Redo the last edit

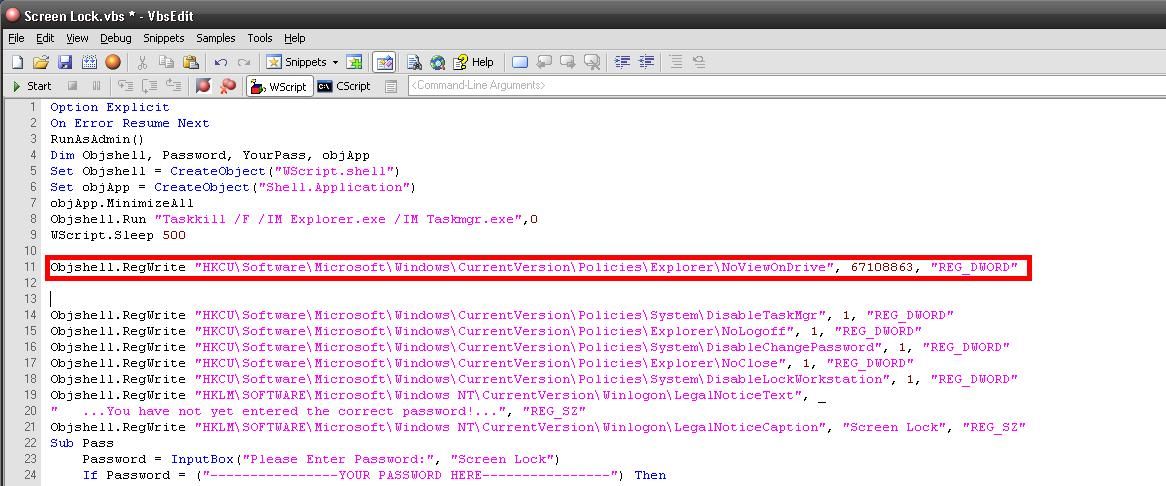pos(244,62)
